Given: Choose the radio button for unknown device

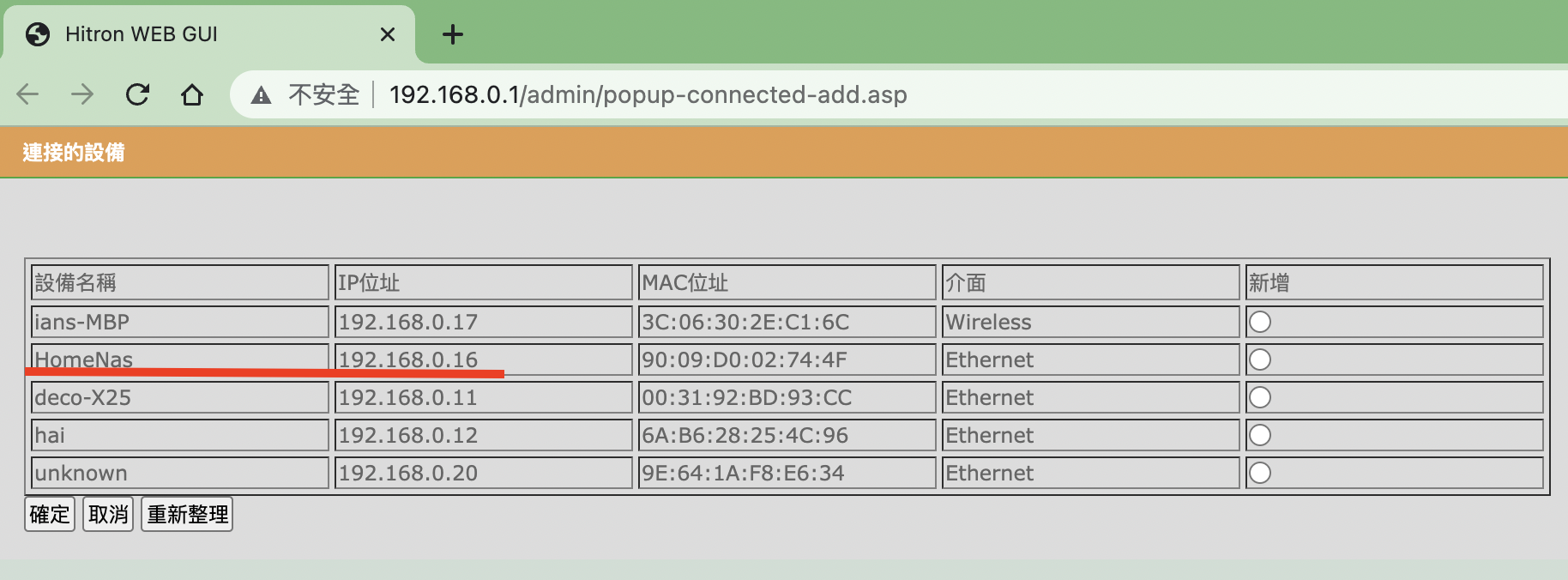Looking at the screenshot, I should pos(1260,473).
